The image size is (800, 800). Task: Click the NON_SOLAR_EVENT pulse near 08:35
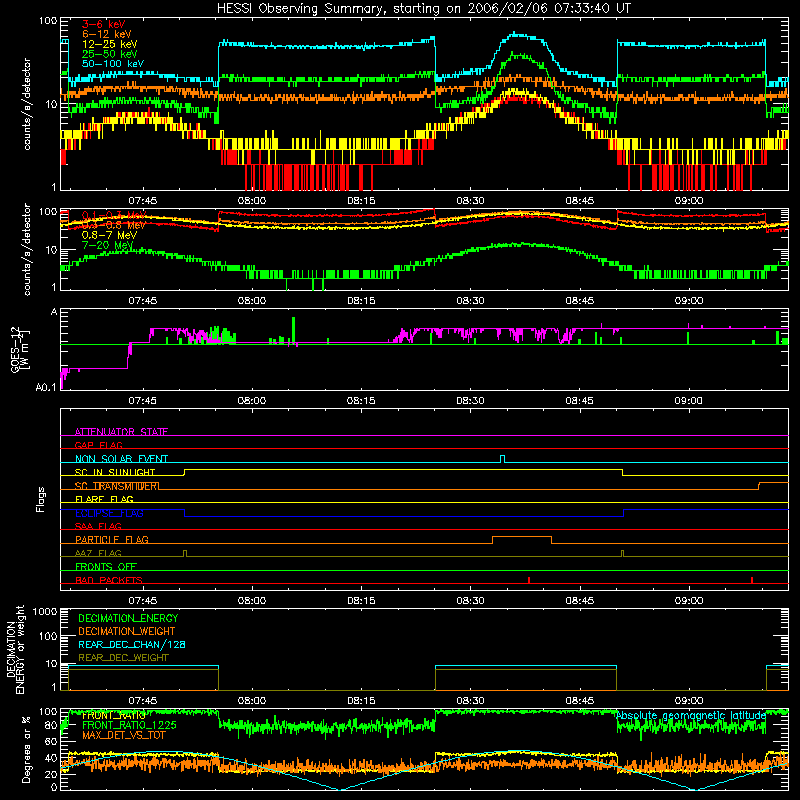click(503, 459)
